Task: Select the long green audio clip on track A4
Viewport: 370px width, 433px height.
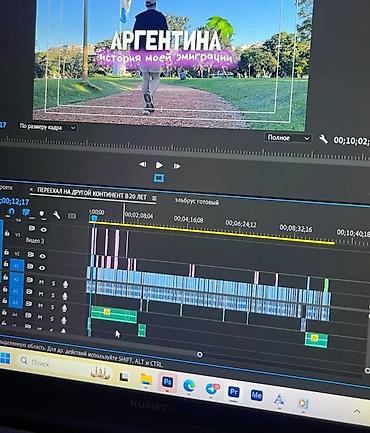Action: tap(114, 314)
